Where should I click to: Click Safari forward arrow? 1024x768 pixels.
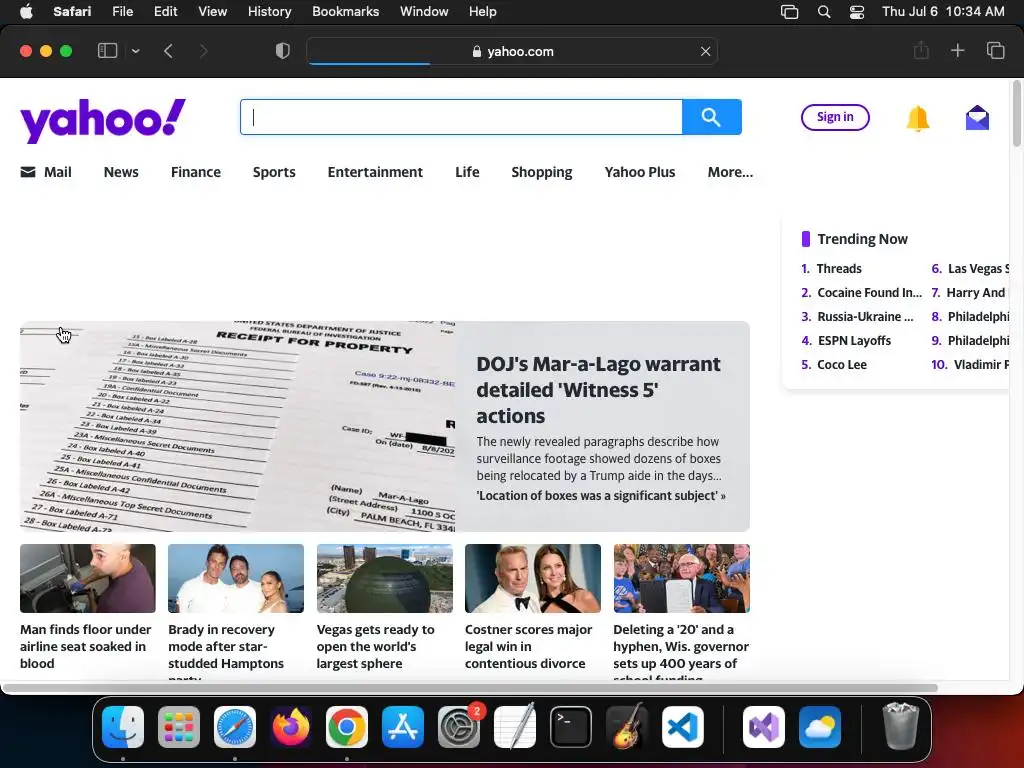(203, 51)
